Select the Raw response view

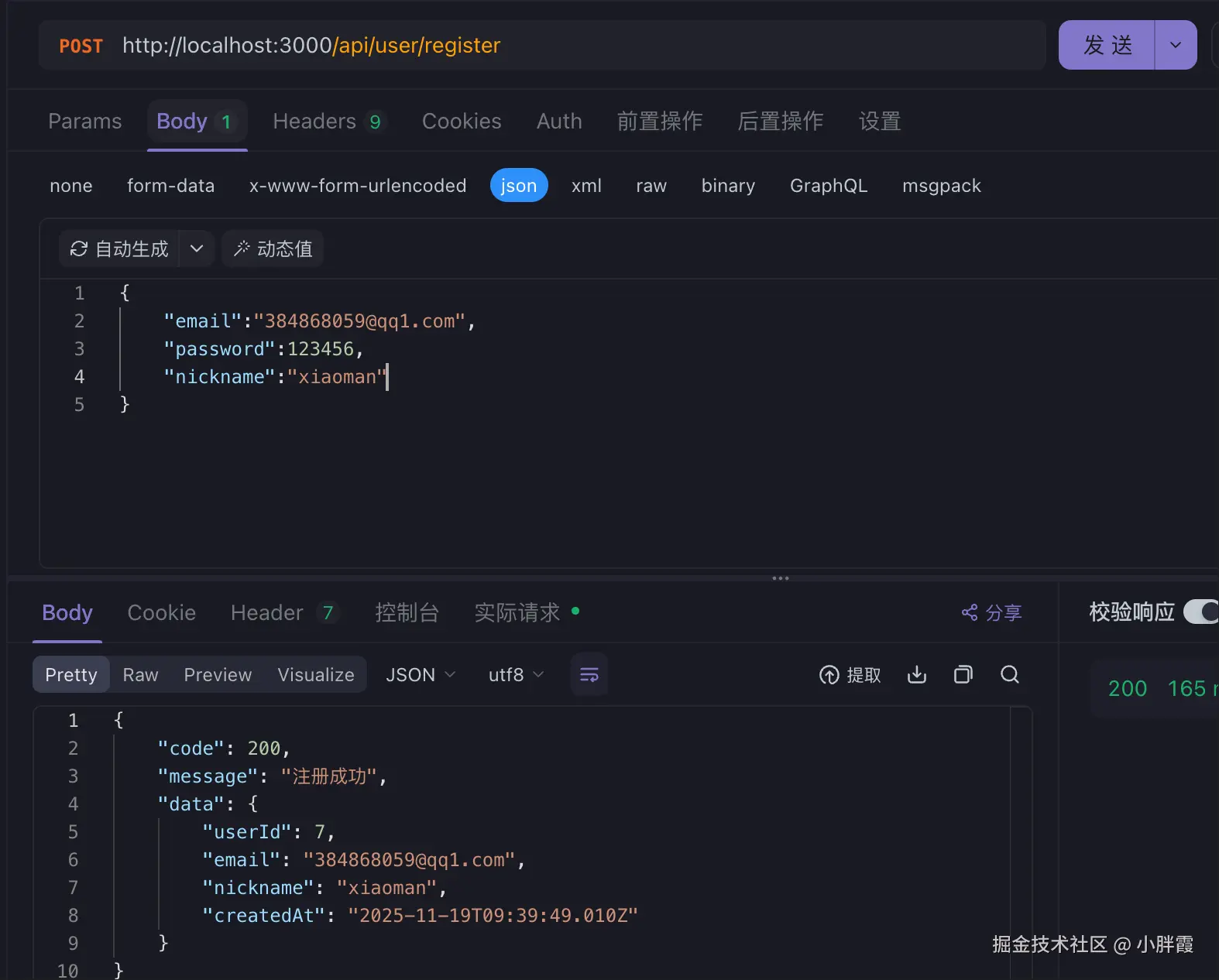point(140,675)
